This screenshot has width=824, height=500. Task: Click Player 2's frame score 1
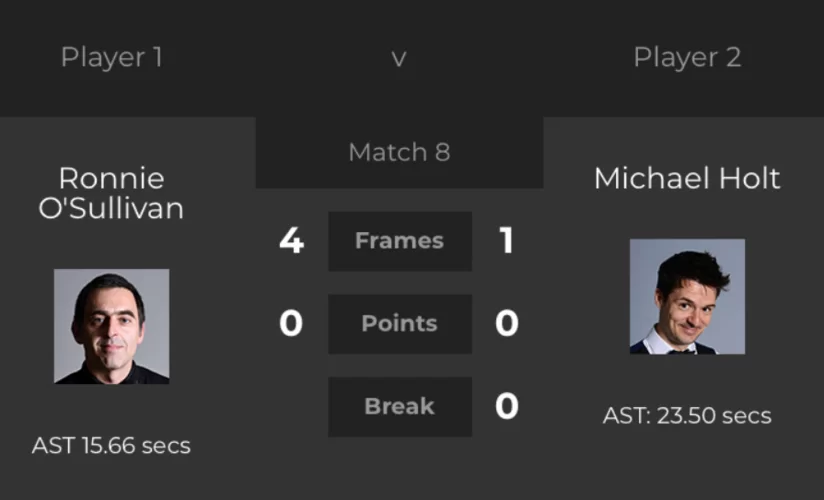point(507,241)
